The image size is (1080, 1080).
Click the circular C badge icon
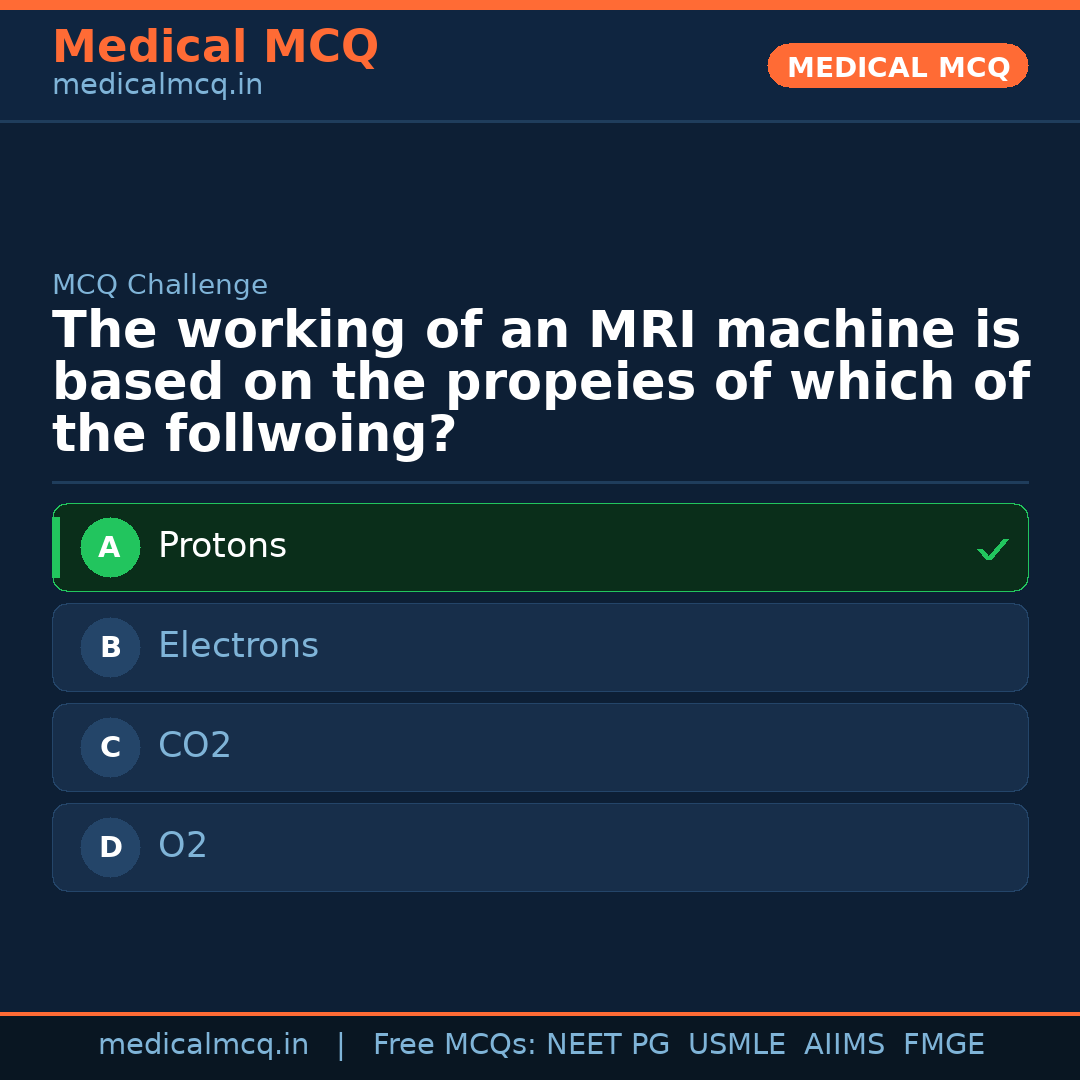pyautogui.click(x=110, y=747)
